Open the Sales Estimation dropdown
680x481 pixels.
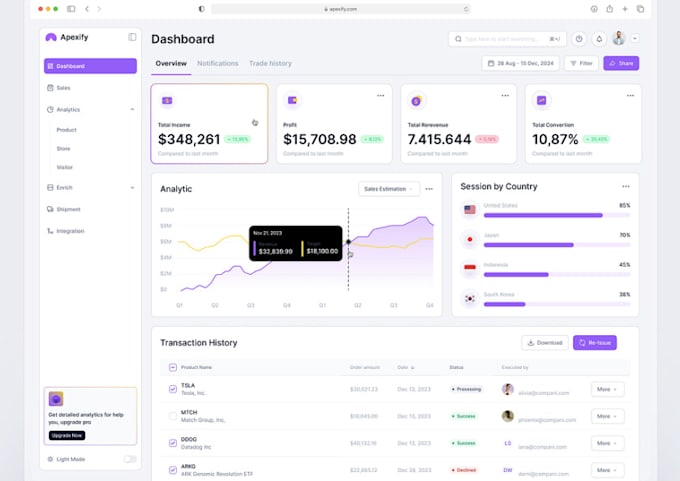(x=389, y=189)
